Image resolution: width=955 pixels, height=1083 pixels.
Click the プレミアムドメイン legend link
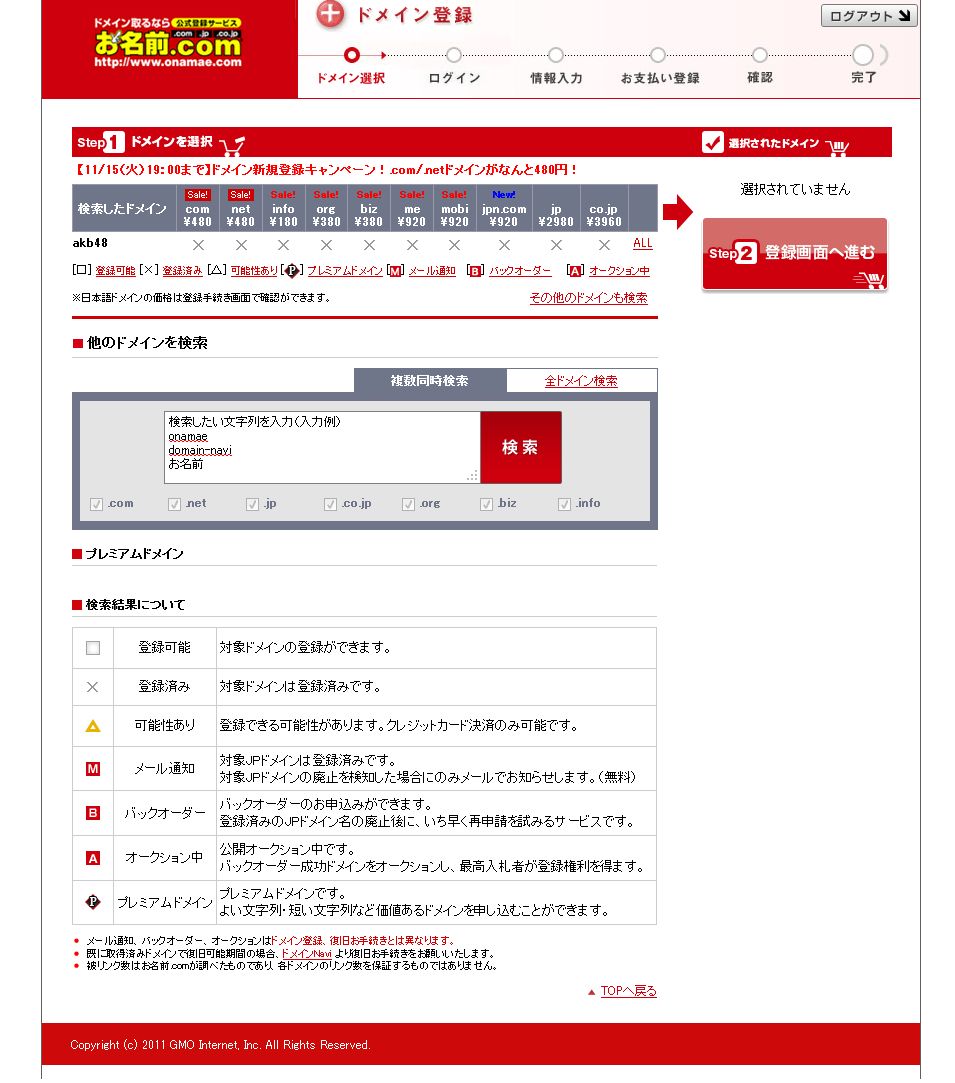[345, 271]
